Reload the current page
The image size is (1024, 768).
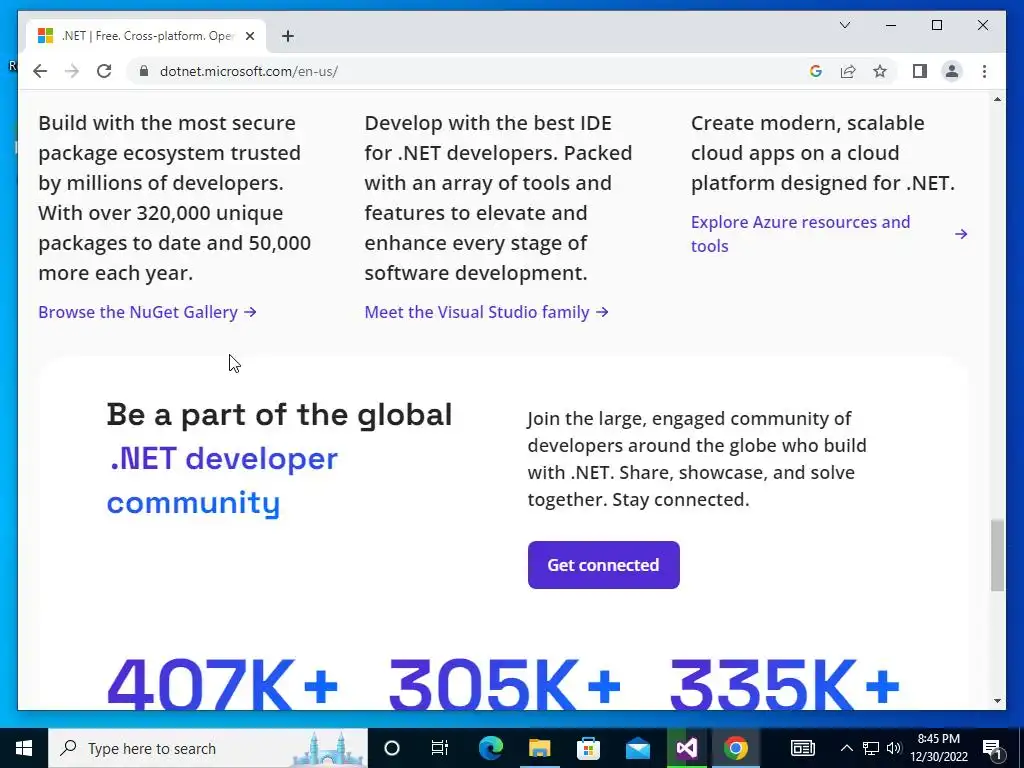tap(104, 71)
